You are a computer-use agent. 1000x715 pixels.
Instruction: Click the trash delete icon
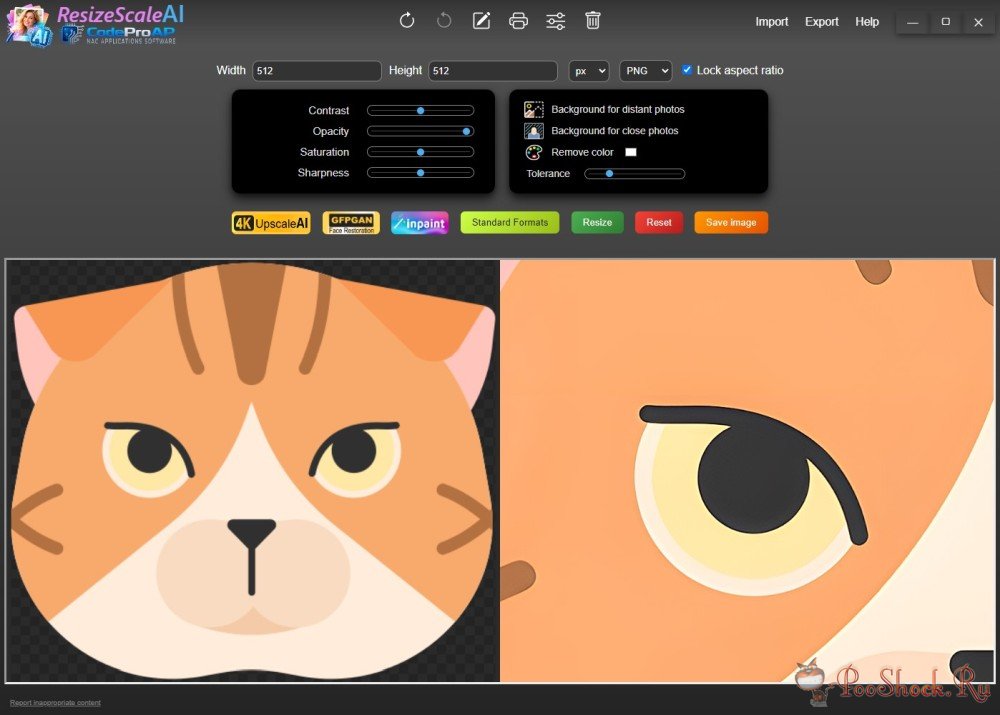[593, 21]
